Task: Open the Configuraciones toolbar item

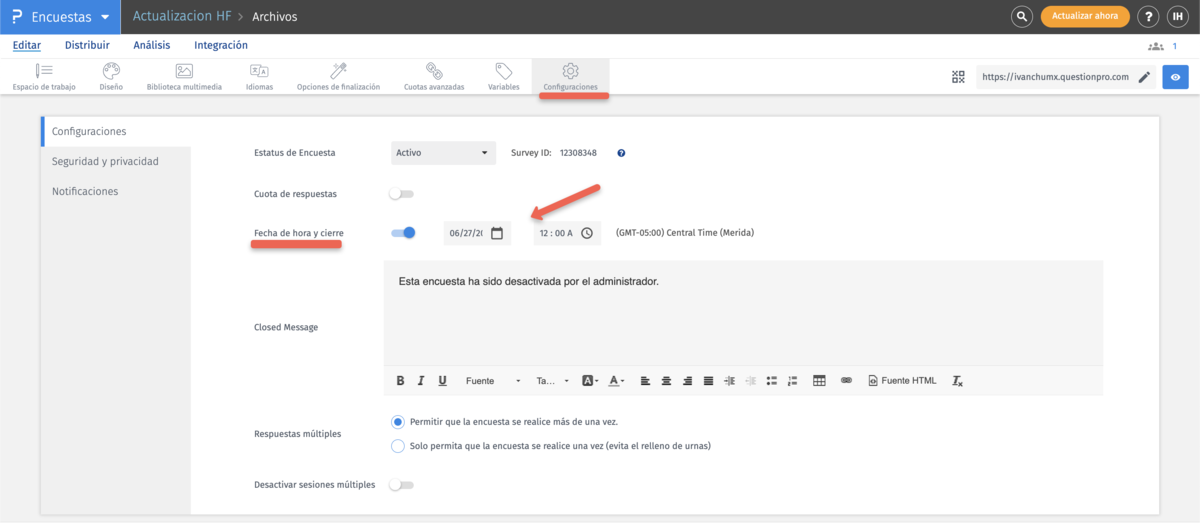Action: (x=570, y=77)
